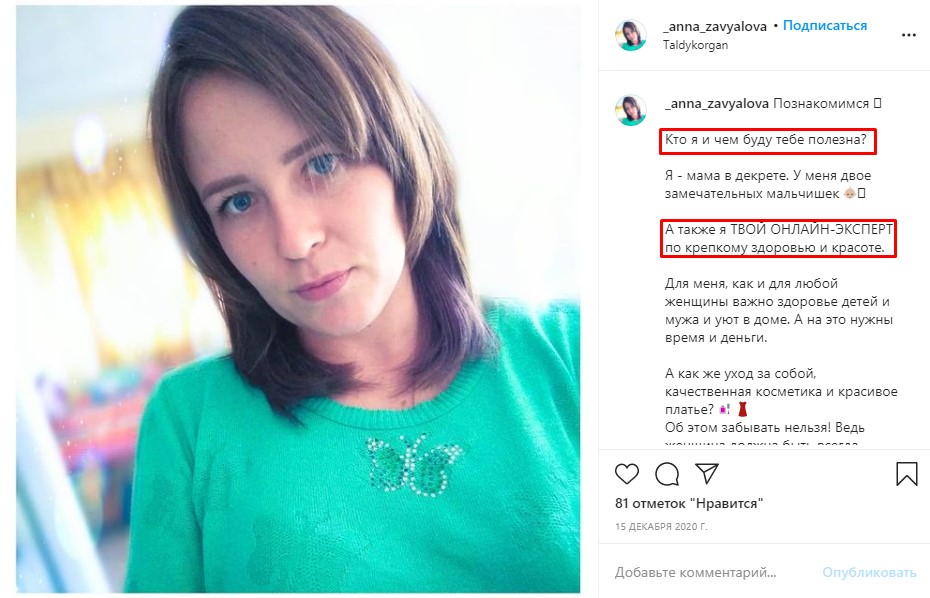This screenshot has height=598, width=930.
Task: Click the verified-style dot separator next to username
Action: click(775, 26)
